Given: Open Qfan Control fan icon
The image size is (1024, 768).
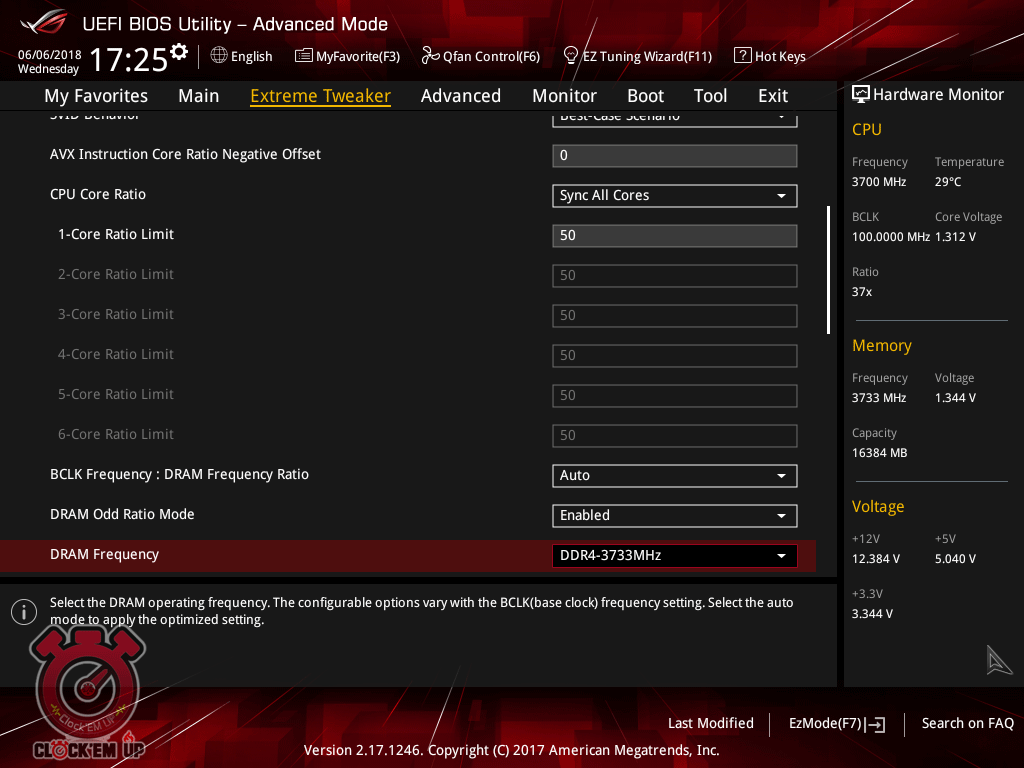Looking at the screenshot, I should [430, 56].
